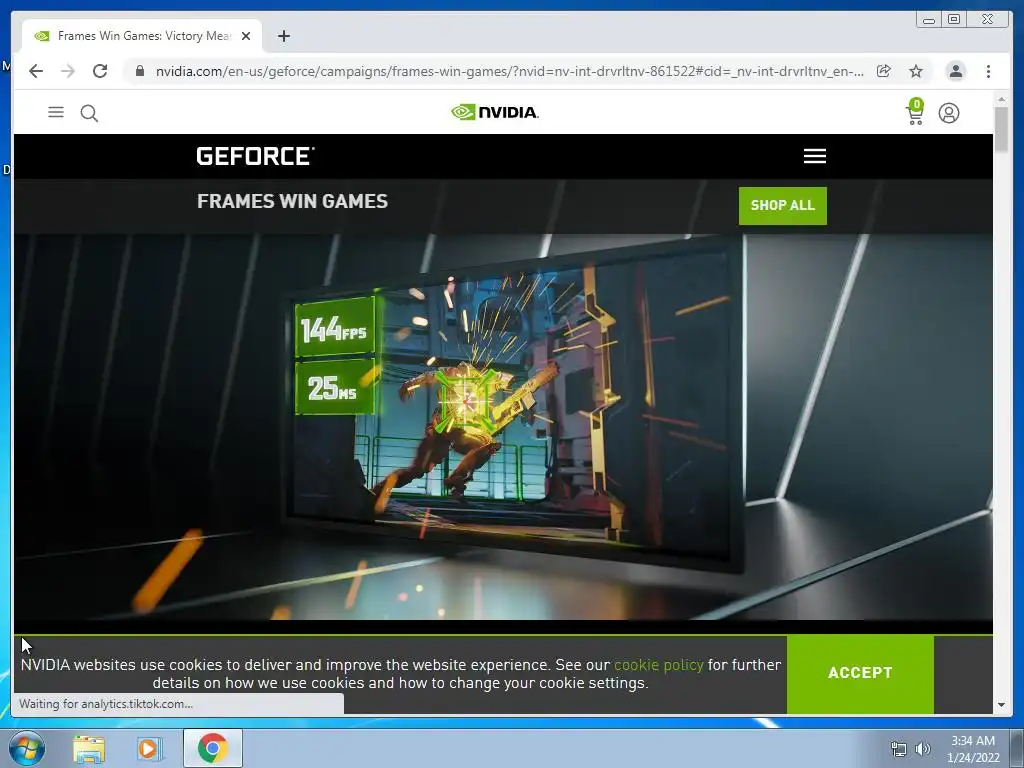
Task: Click the page scrollbar down arrow
Action: coord(1001,705)
